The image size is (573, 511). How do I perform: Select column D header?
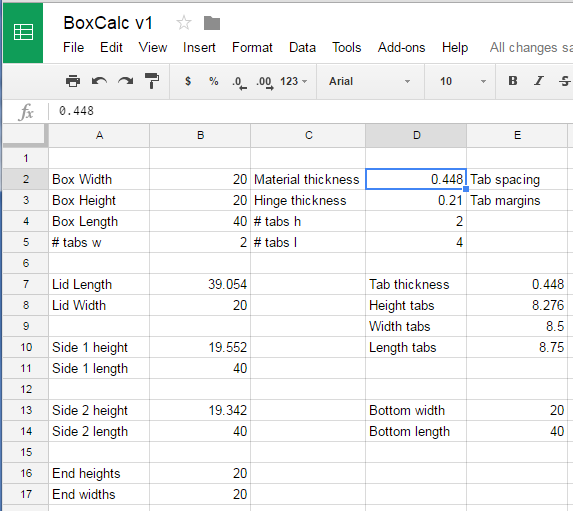[416, 136]
